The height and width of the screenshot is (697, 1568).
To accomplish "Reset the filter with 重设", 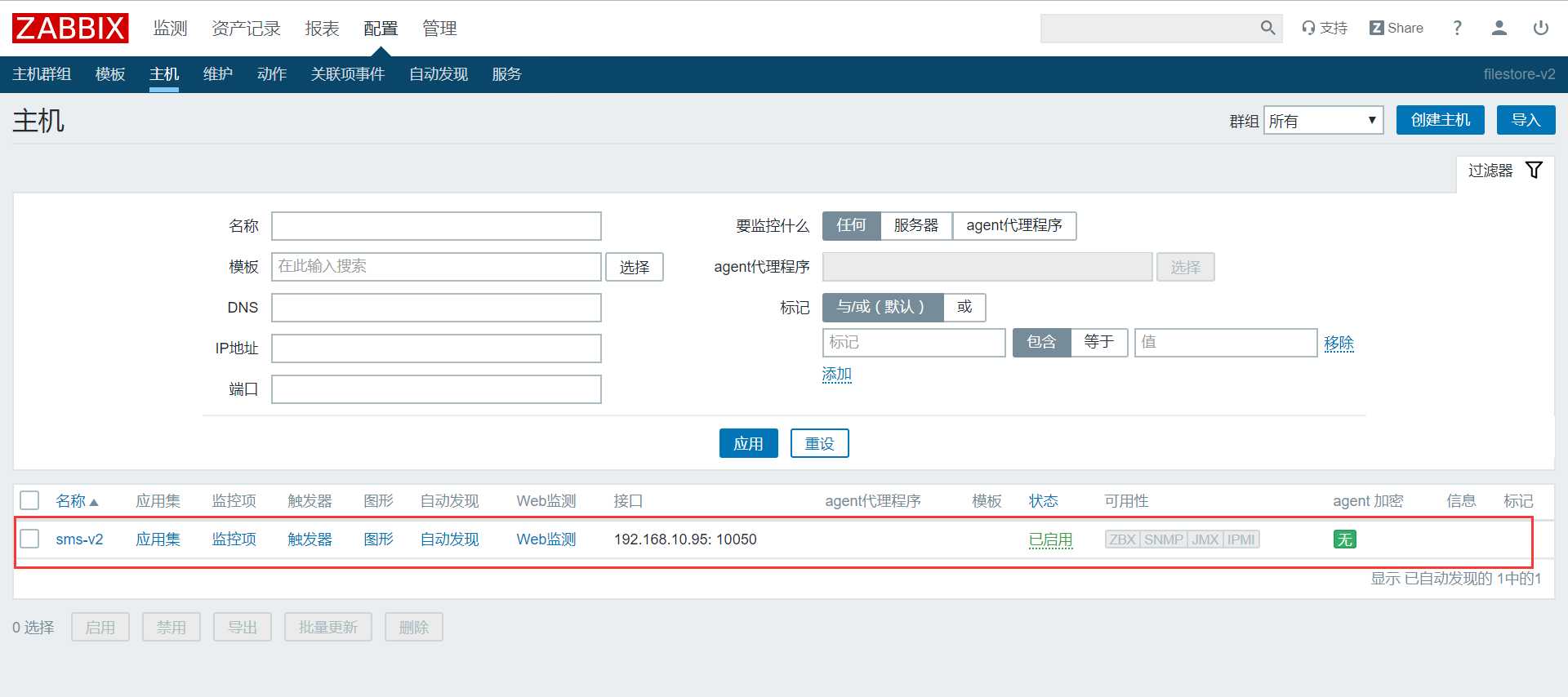I will pos(819,443).
